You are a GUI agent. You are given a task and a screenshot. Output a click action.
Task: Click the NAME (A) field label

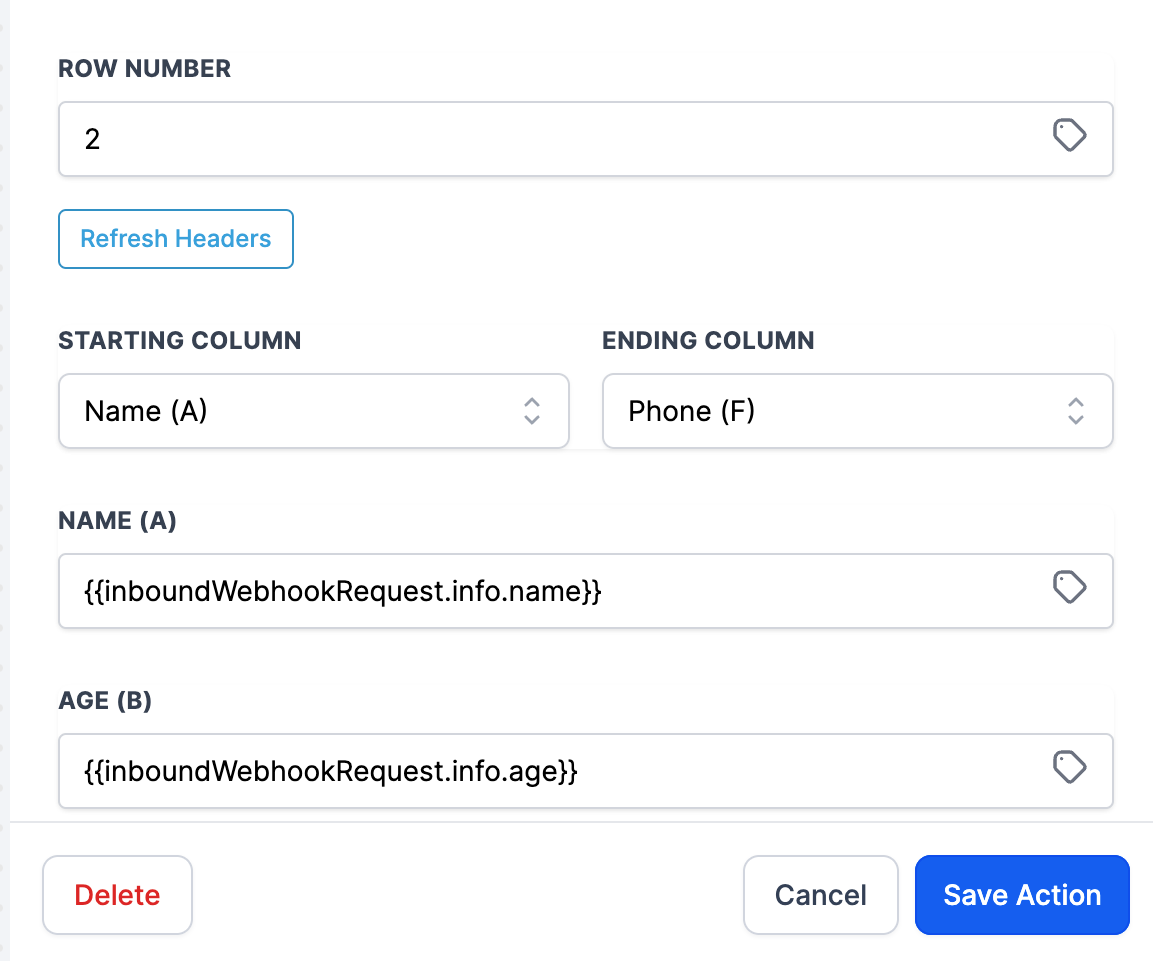tap(118, 521)
